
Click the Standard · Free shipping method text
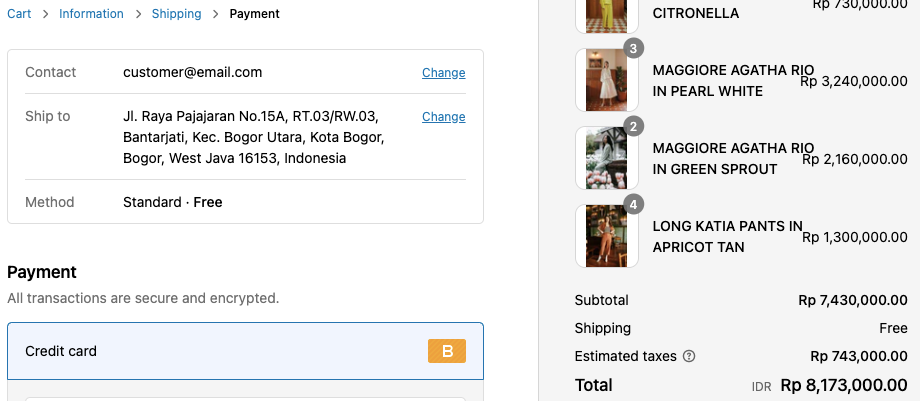click(172, 202)
